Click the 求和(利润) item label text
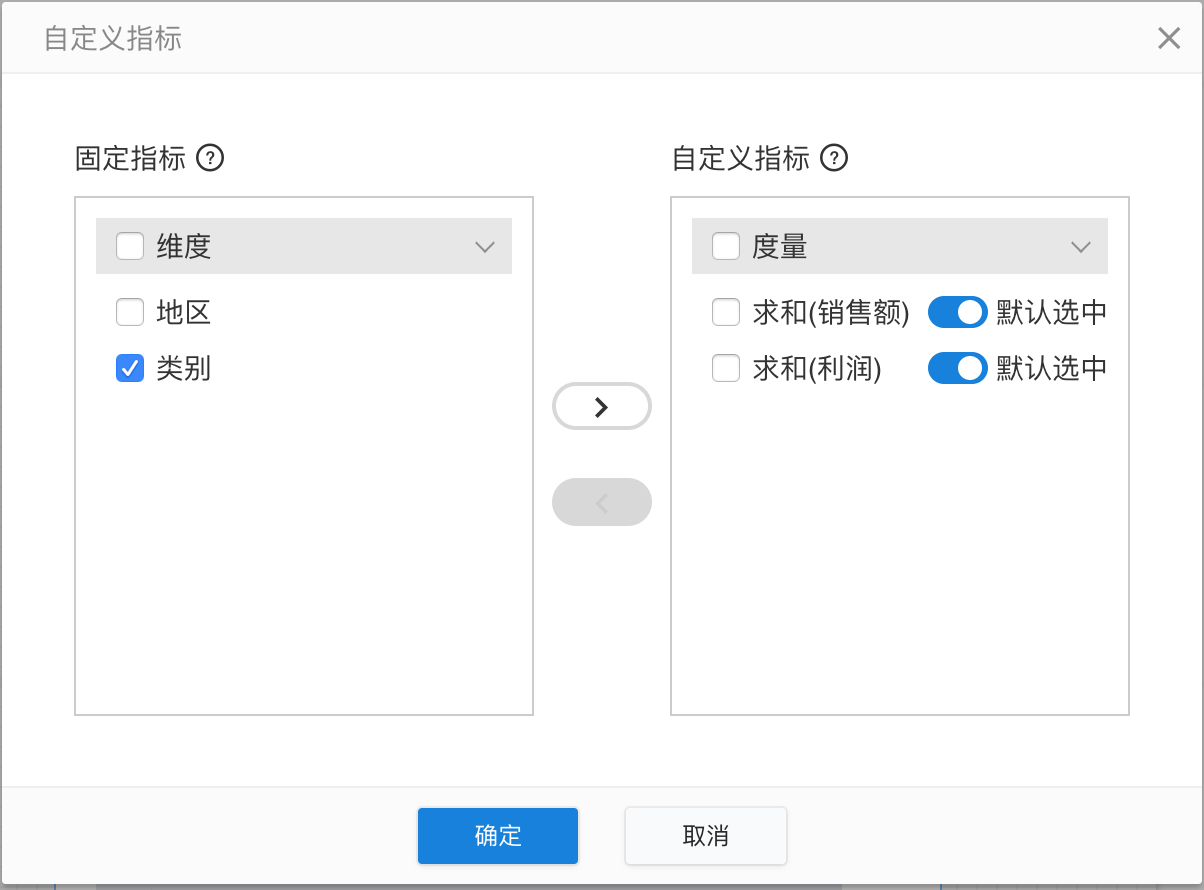This screenshot has width=1204, height=890. pyautogui.click(x=817, y=369)
